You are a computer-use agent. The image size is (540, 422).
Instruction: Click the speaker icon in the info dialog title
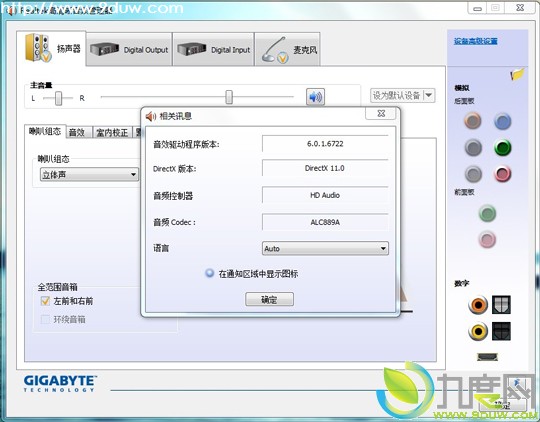point(150,116)
